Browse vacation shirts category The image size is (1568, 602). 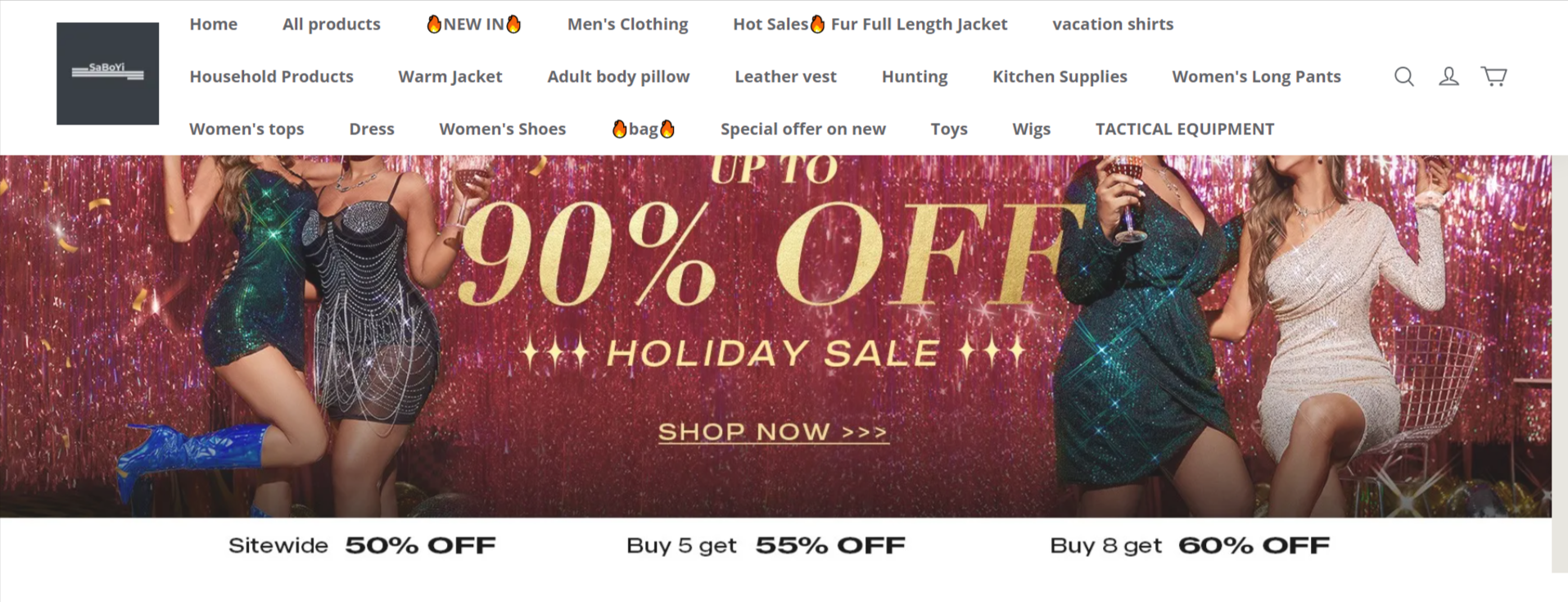[1113, 24]
